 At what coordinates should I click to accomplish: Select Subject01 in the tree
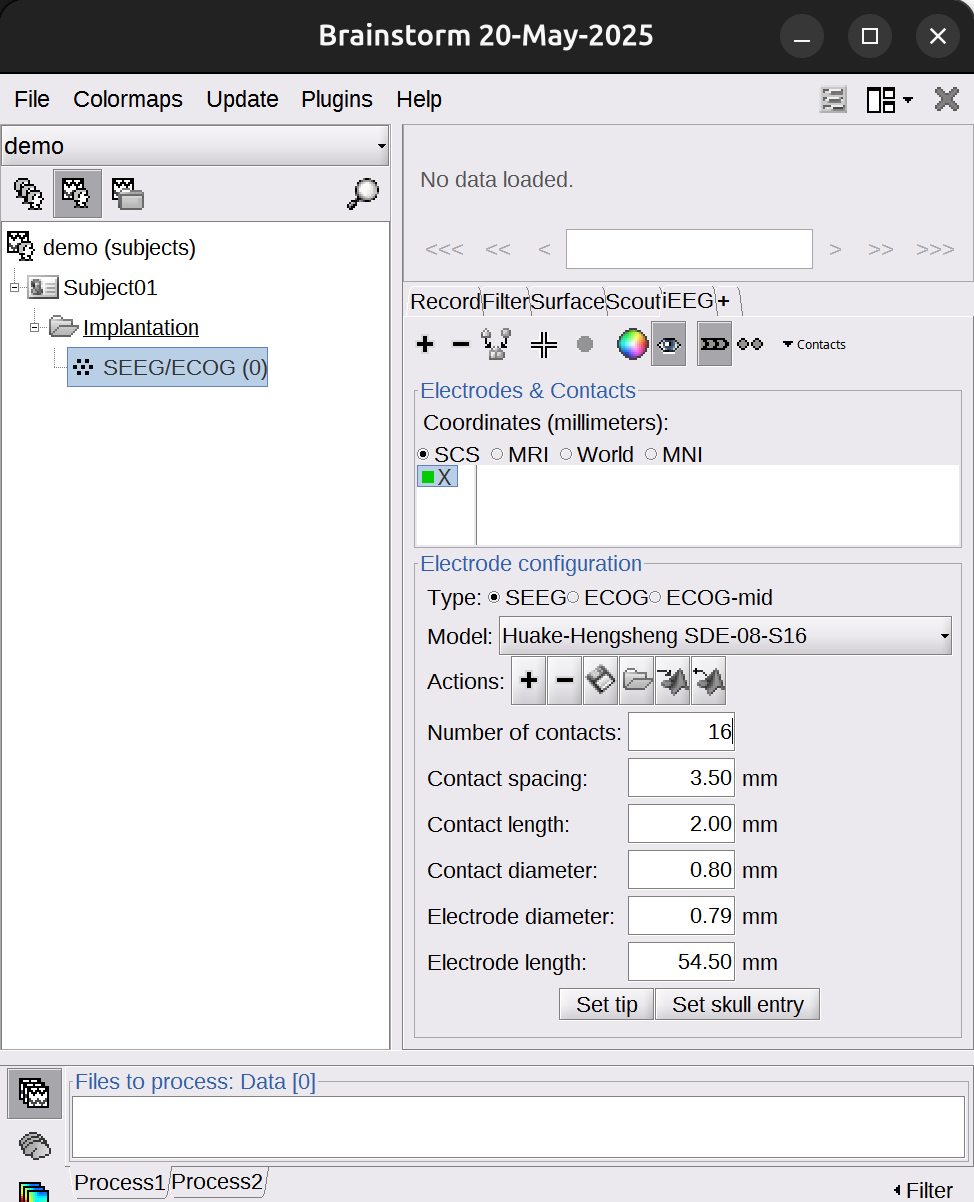(110, 288)
